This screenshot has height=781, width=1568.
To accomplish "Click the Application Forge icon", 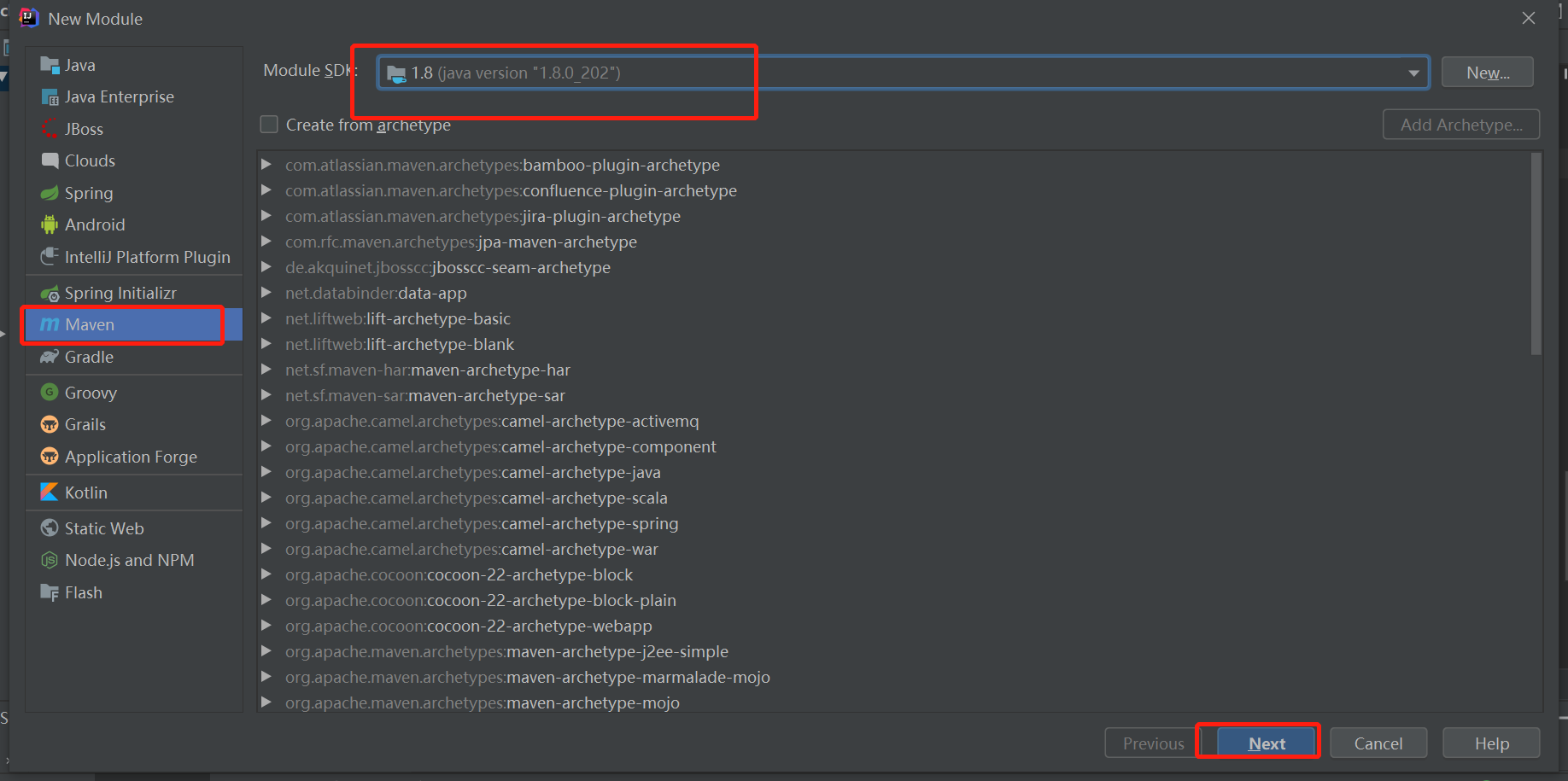I will (x=50, y=457).
